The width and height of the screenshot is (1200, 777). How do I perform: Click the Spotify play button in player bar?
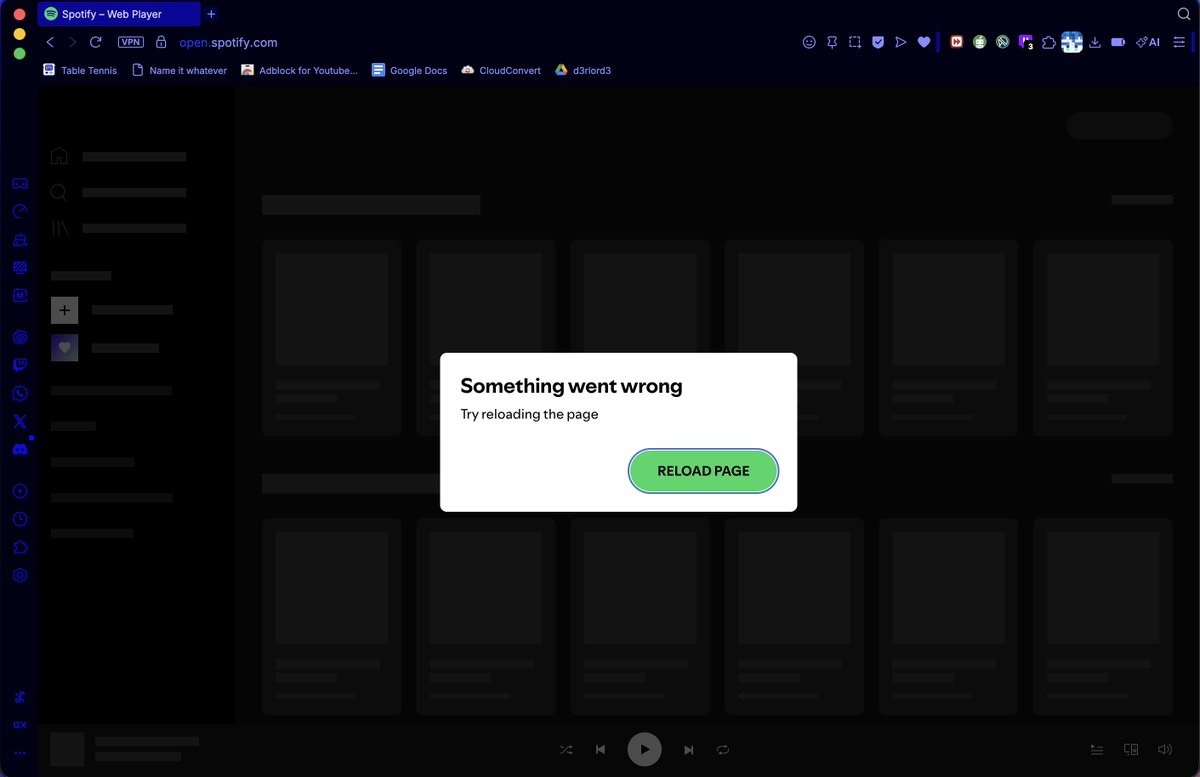pyautogui.click(x=644, y=749)
